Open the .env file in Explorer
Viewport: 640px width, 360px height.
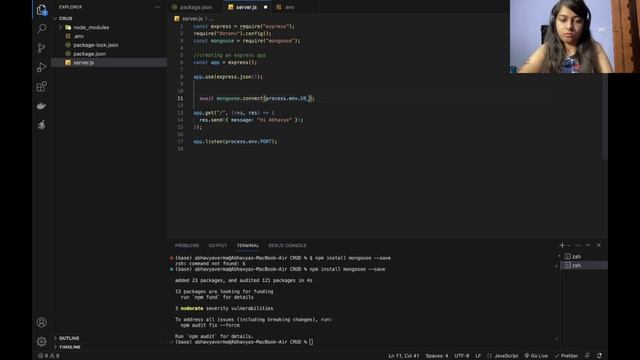coord(109,36)
